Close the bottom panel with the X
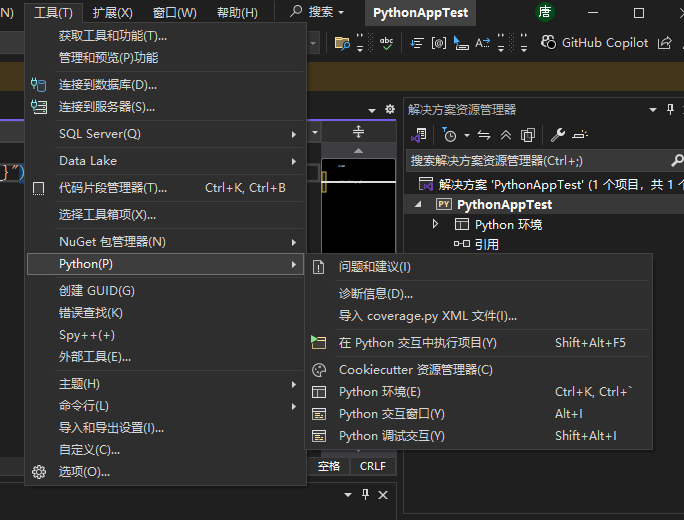Image resolution: width=684 pixels, height=520 pixels. 383,495
